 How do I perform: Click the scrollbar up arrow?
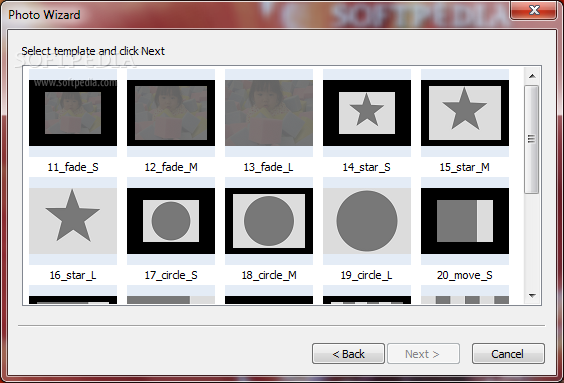532,76
